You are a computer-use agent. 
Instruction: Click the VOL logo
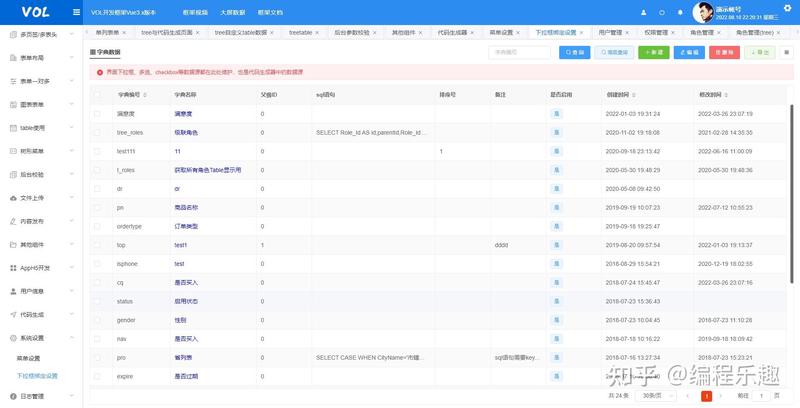35,12
